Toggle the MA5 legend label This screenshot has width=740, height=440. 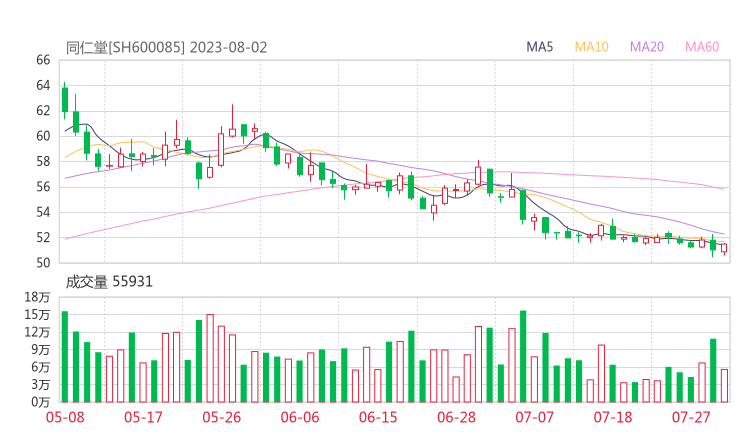coord(540,47)
